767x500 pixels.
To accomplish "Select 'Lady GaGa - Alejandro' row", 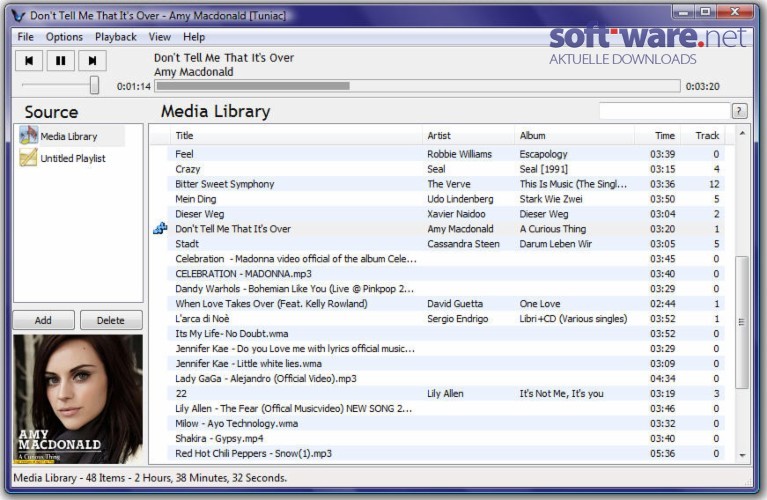I will pyautogui.click(x=445, y=379).
